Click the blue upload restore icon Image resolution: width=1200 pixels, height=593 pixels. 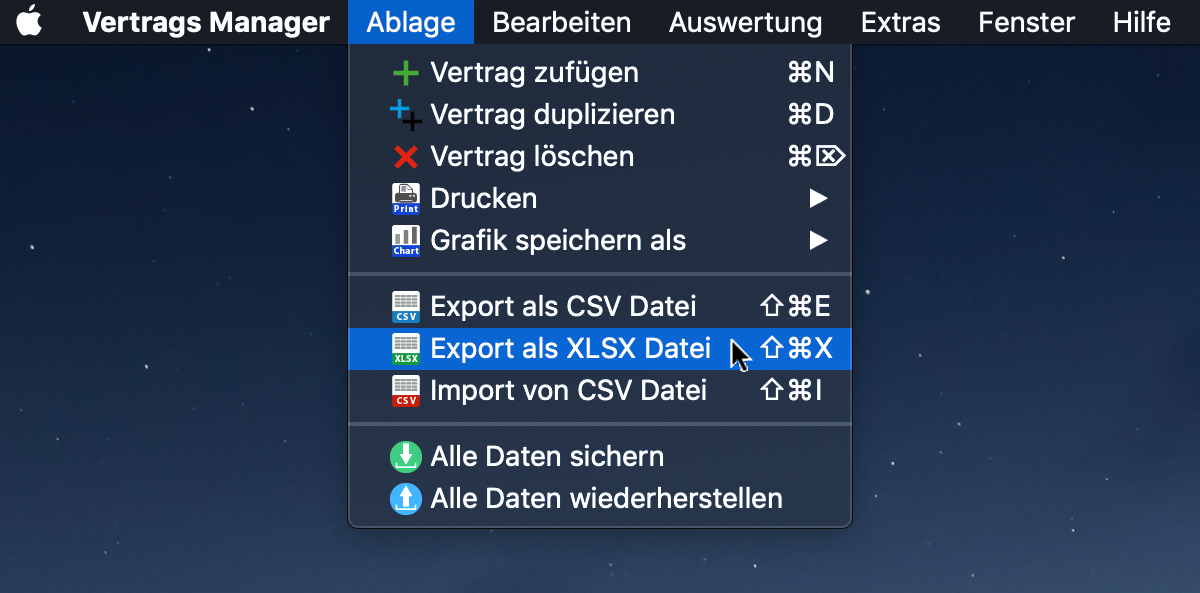[x=405, y=498]
